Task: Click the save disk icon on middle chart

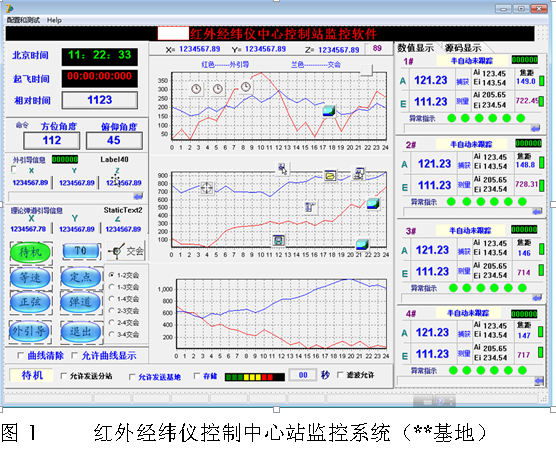Action: (x=278, y=240)
